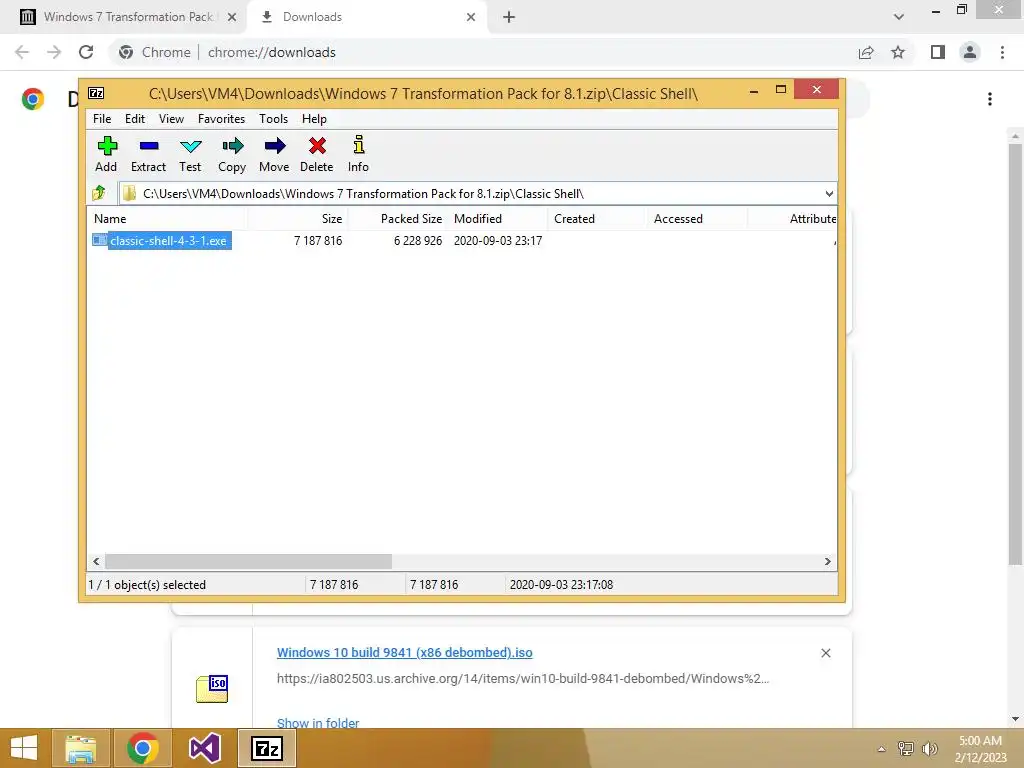Click the 2020-09-03 23:17 modified cell

coord(498,240)
